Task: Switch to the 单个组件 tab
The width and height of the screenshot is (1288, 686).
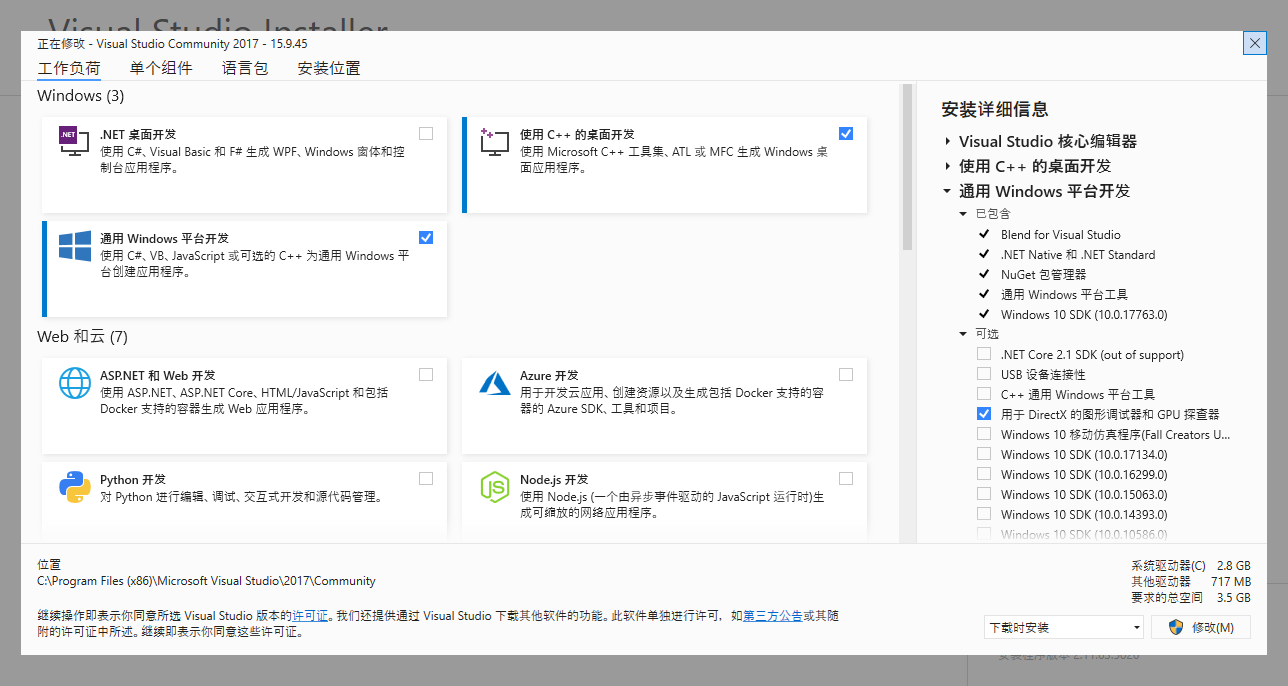Action: (x=161, y=69)
